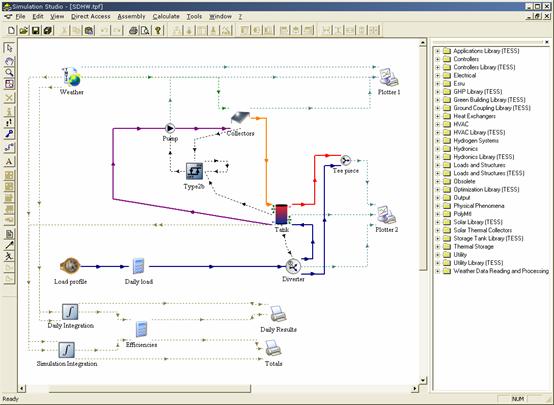Click the Print toolbar icon

click(x=133, y=30)
